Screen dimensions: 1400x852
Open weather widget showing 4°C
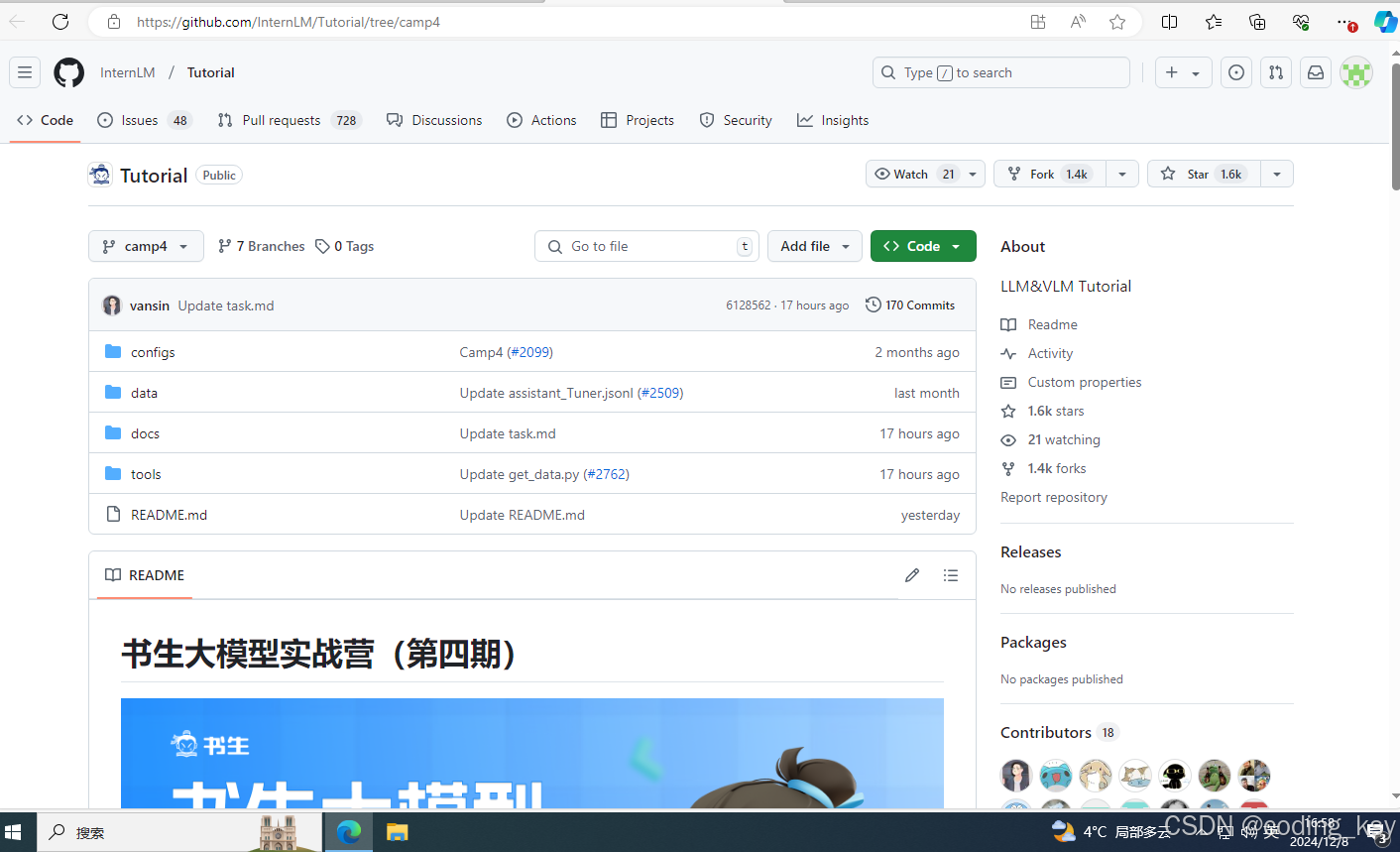tap(1110, 832)
